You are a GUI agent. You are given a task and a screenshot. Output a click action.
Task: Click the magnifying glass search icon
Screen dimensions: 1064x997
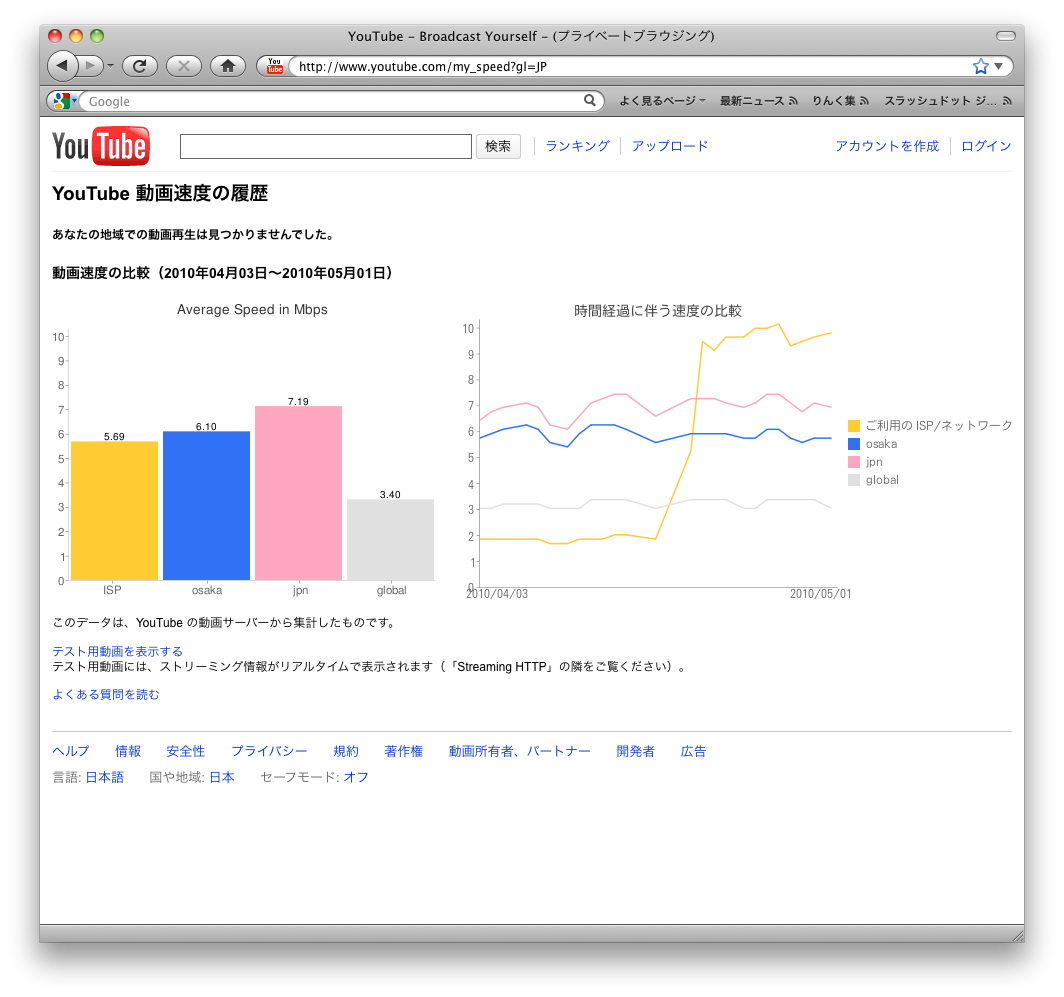590,100
